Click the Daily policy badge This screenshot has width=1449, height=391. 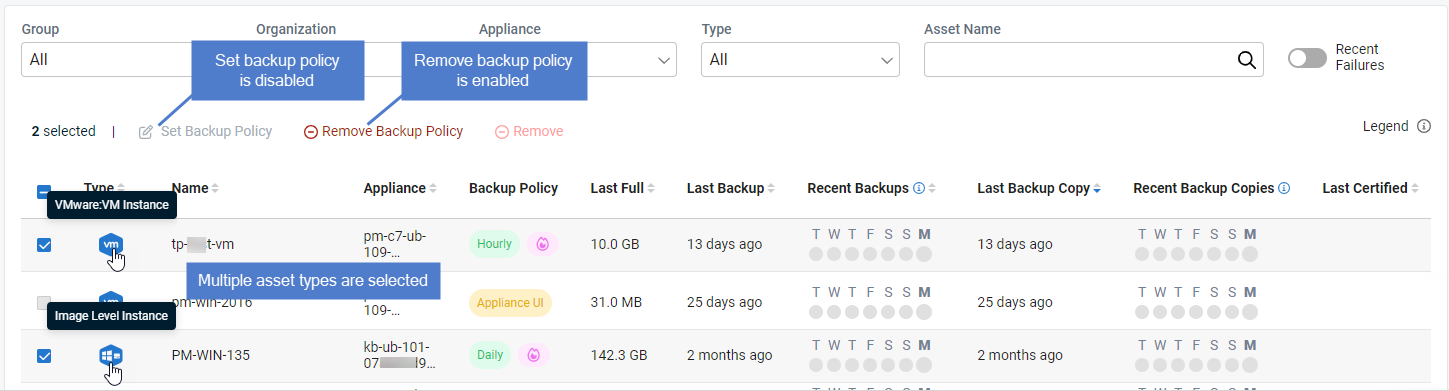pyautogui.click(x=489, y=355)
